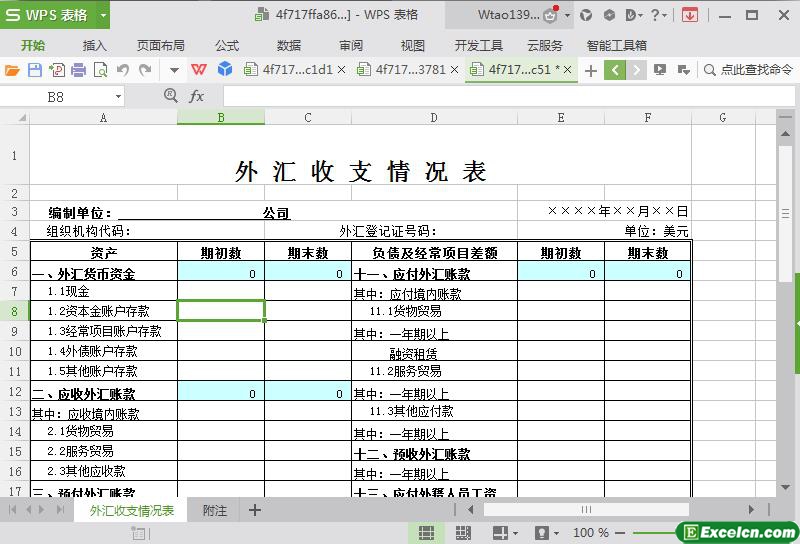The height and width of the screenshot is (544, 800).
Task: Click the 100 % zoom level
Action: click(x=591, y=533)
